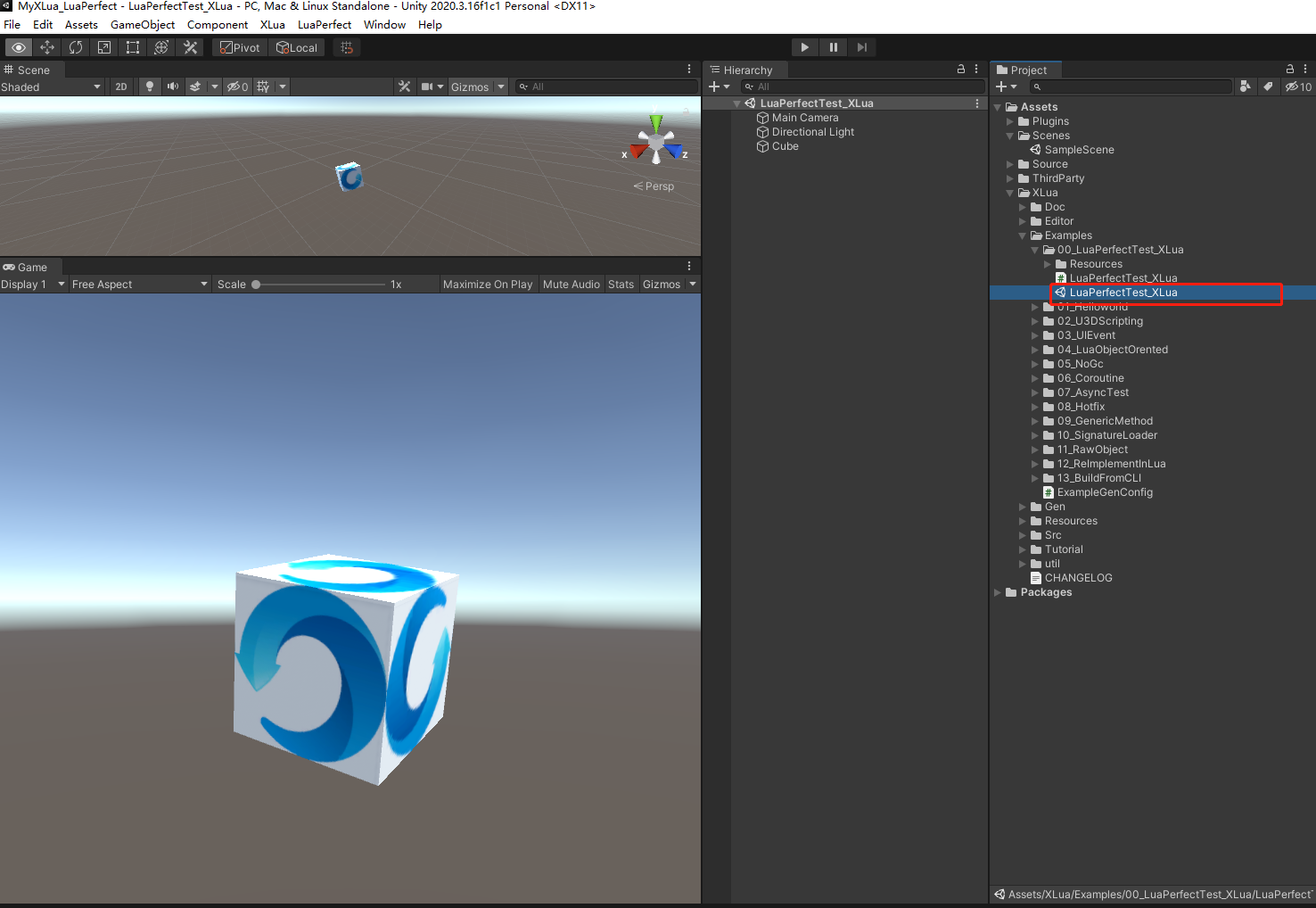The width and height of the screenshot is (1316, 908).
Task: Open the Available Custom Editor Tools
Action: coord(190,47)
